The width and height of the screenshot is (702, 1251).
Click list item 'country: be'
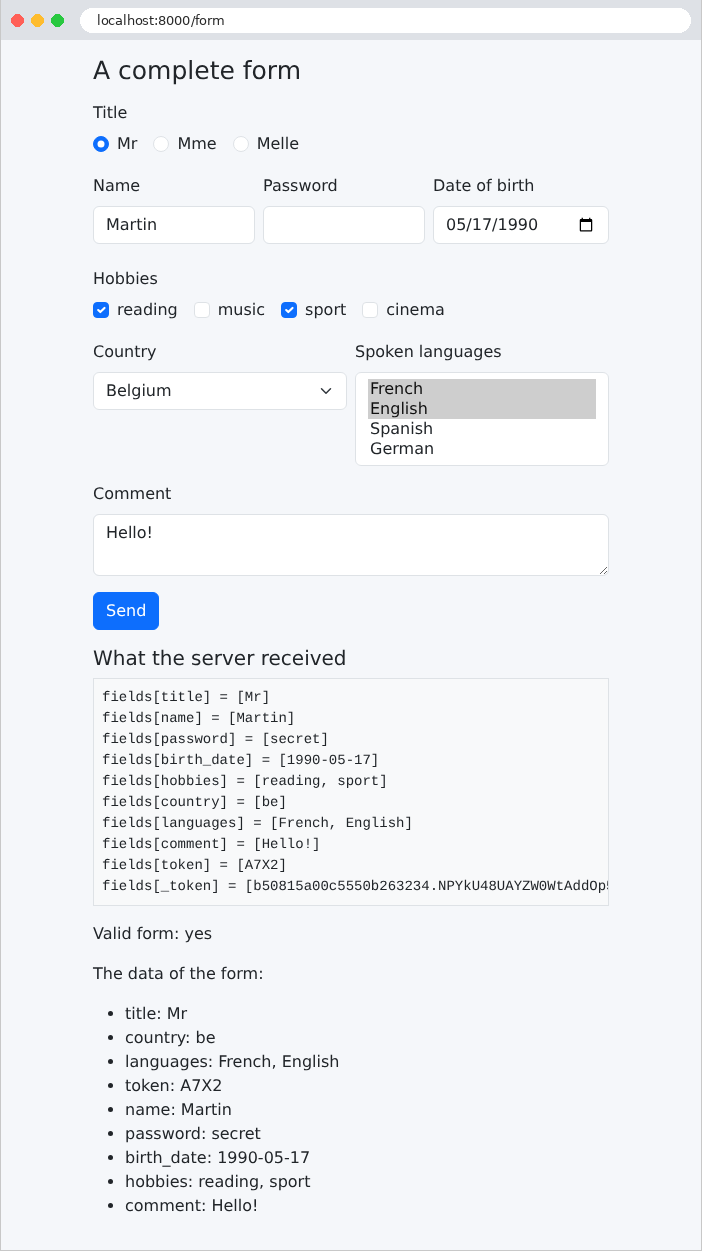click(170, 1038)
